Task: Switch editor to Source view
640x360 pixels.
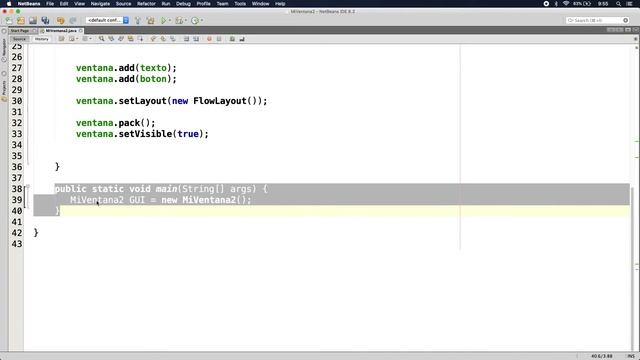Action: (19, 39)
